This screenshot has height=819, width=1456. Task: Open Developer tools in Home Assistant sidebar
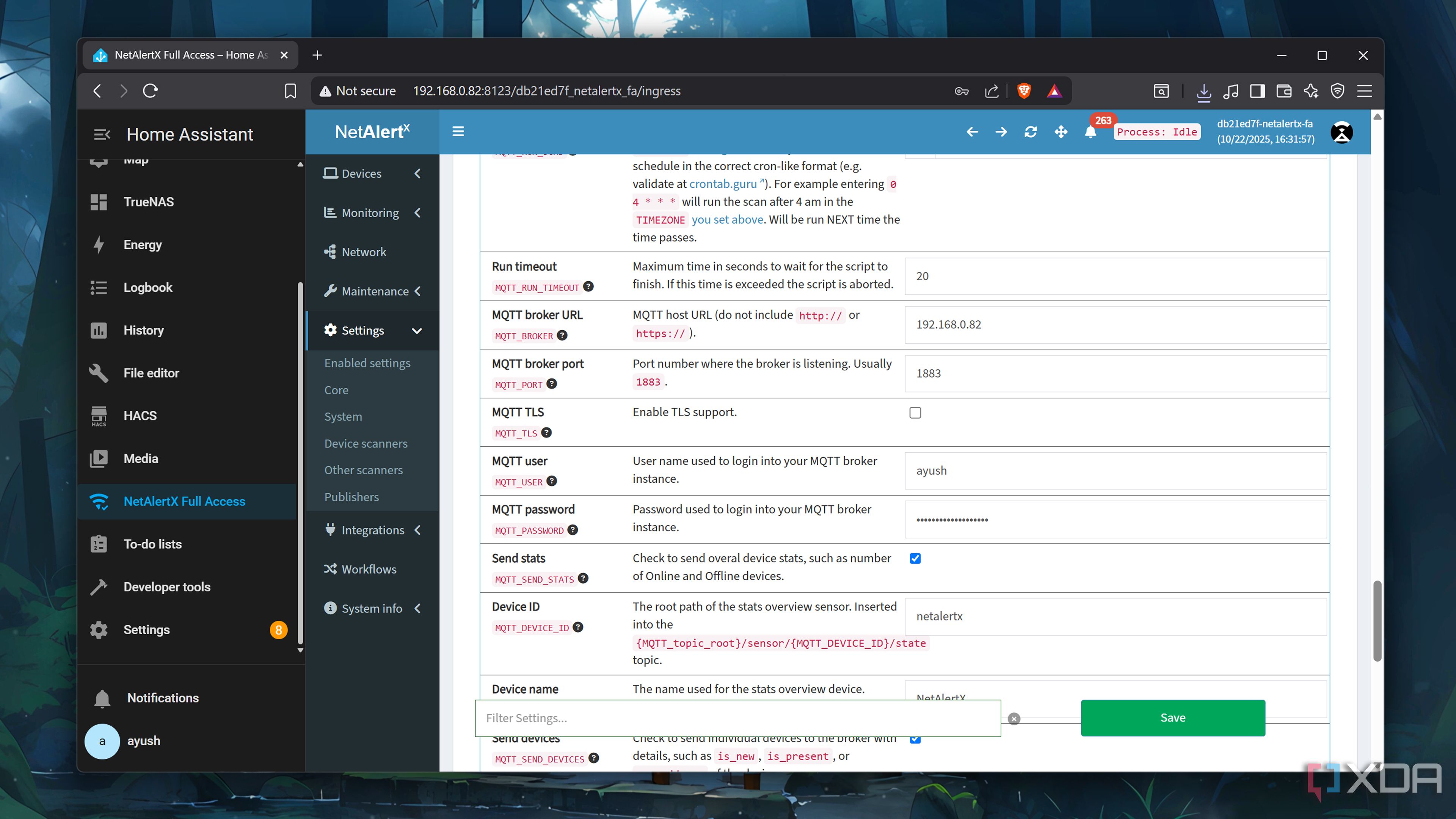point(187,587)
